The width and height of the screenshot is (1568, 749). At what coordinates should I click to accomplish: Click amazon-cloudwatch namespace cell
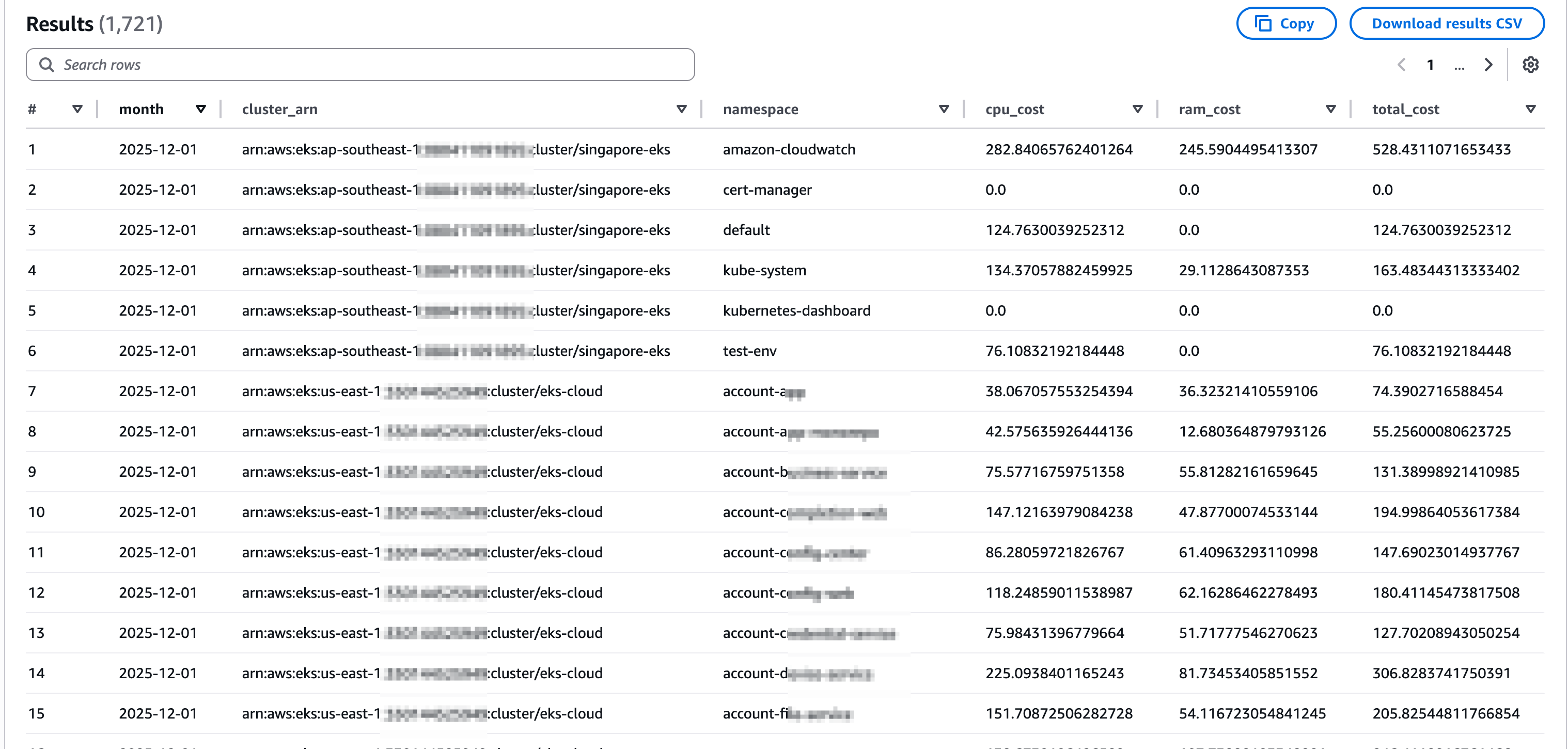(789, 149)
